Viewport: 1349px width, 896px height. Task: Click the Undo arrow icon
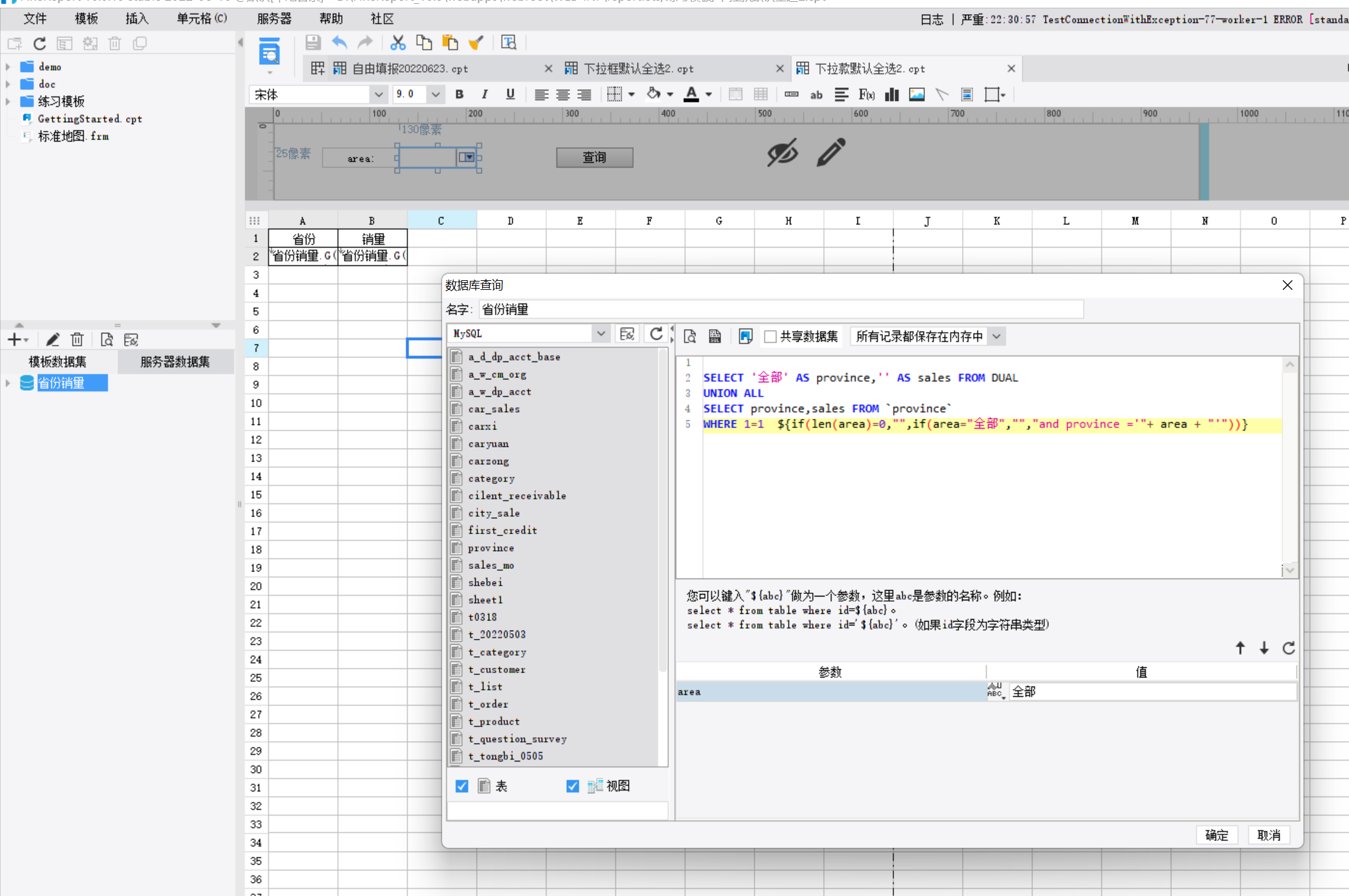[339, 43]
